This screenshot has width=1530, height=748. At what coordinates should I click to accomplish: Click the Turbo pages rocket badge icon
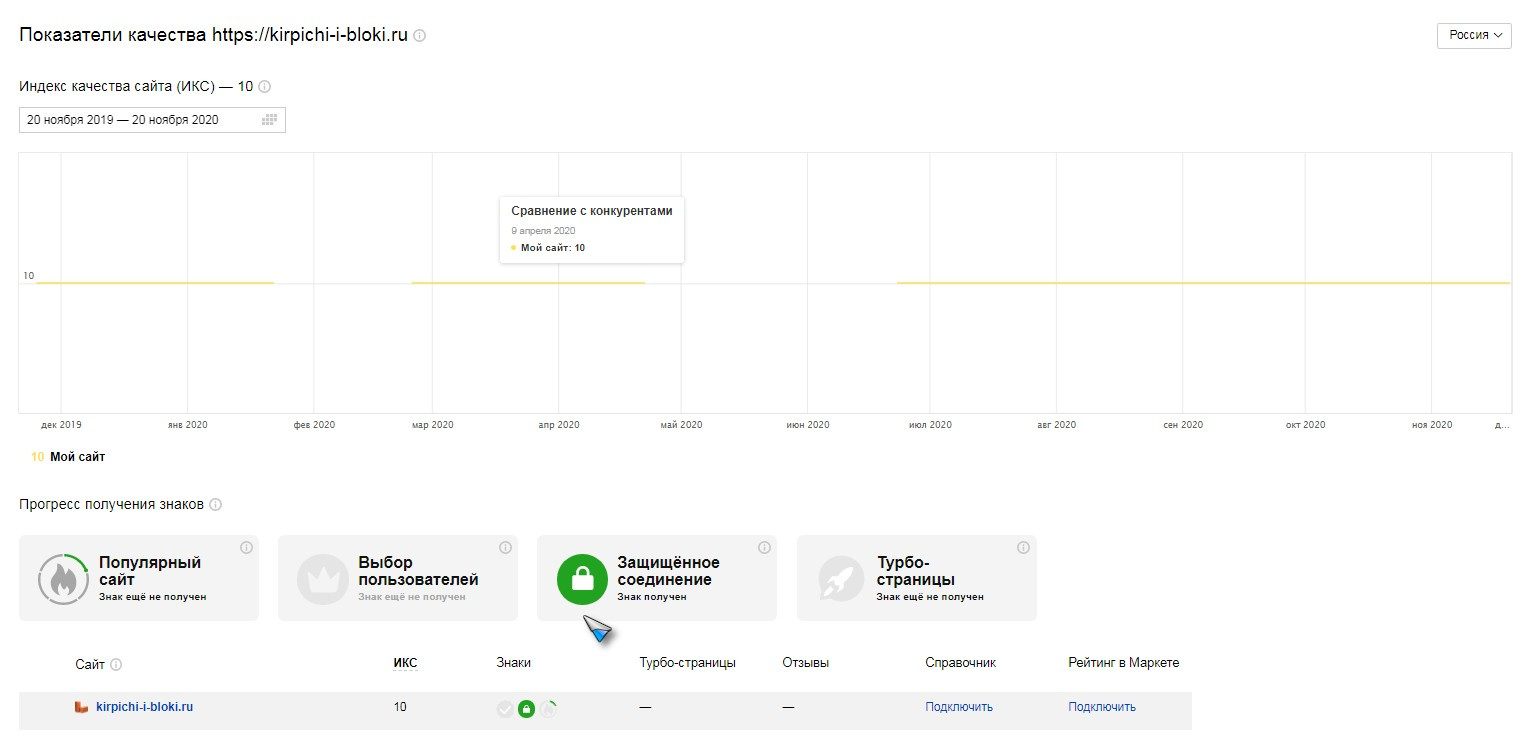(842, 579)
